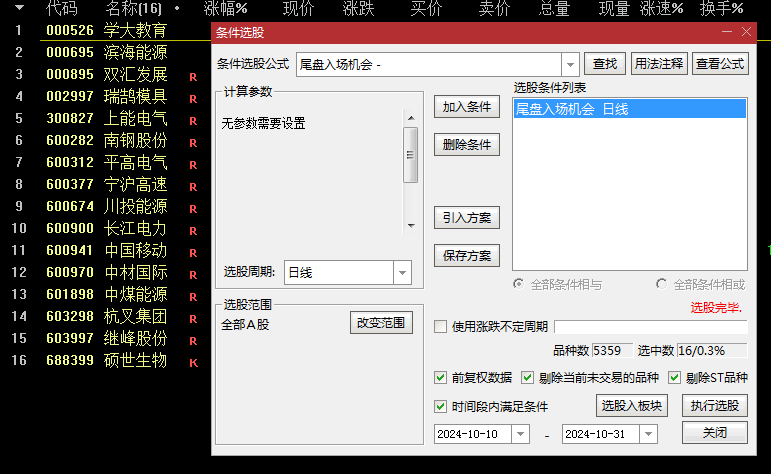Sort by the 涨幅% column header

(x=226, y=8)
